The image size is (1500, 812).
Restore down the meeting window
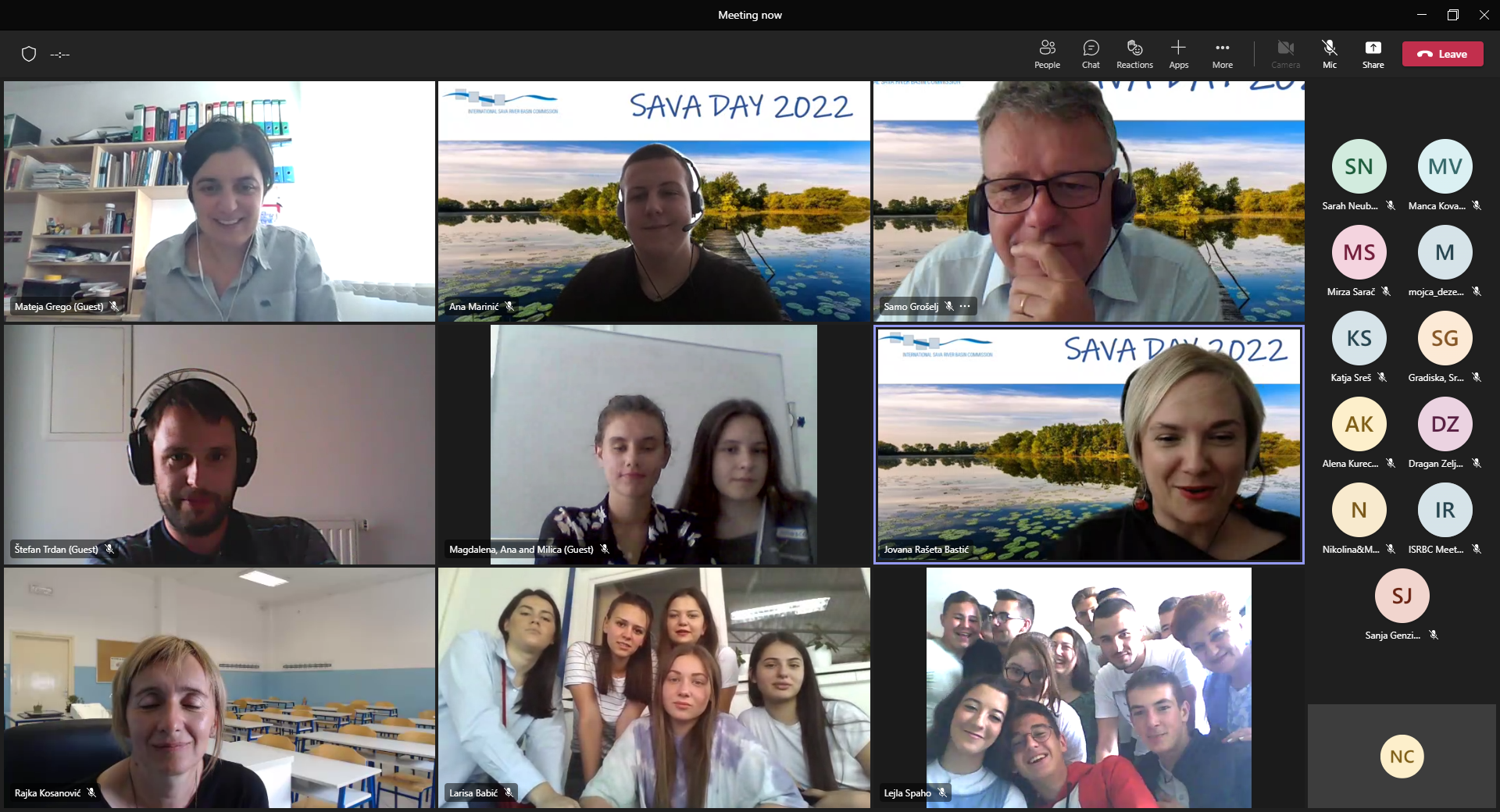(x=1452, y=15)
